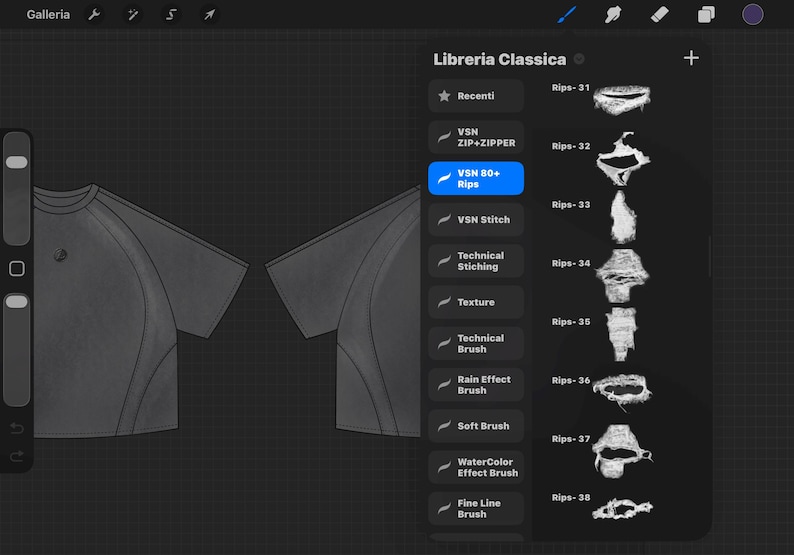The width and height of the screenshot is (794, 555).
Task: Choose the Rips-35 brush
Action: (x=620, y=333)
